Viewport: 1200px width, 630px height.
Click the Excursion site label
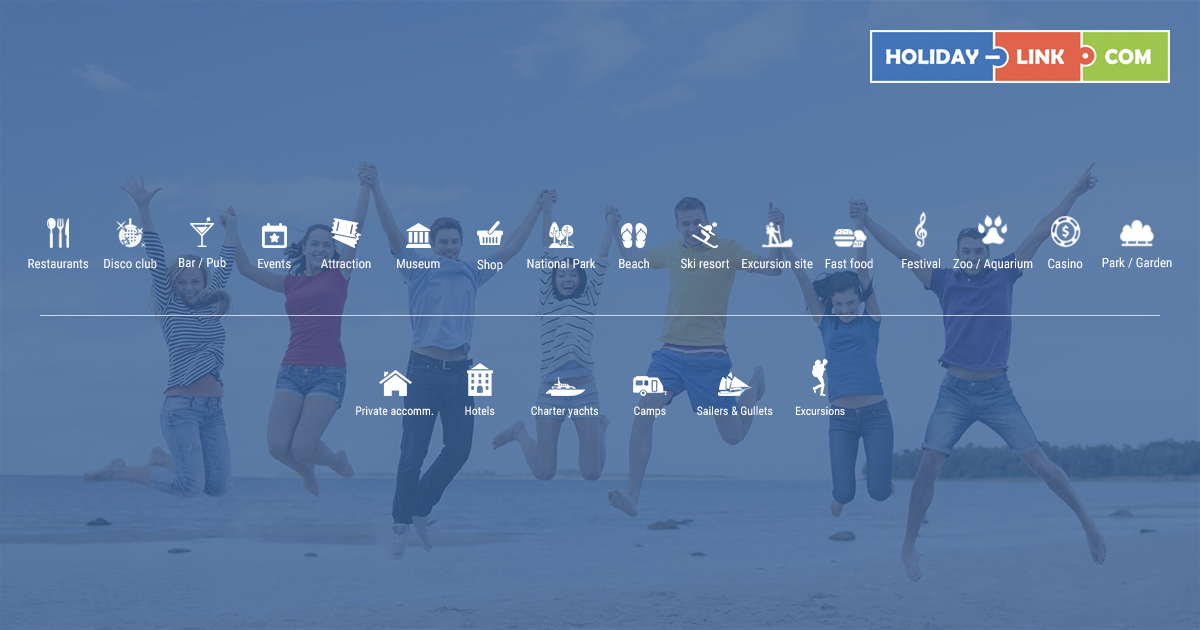(777, 264)
